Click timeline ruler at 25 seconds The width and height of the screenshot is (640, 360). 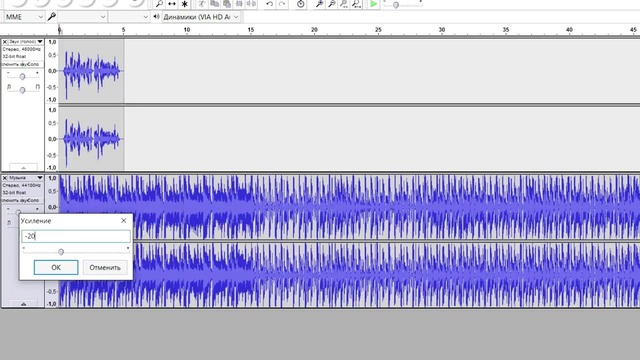(x=378, y=30)
